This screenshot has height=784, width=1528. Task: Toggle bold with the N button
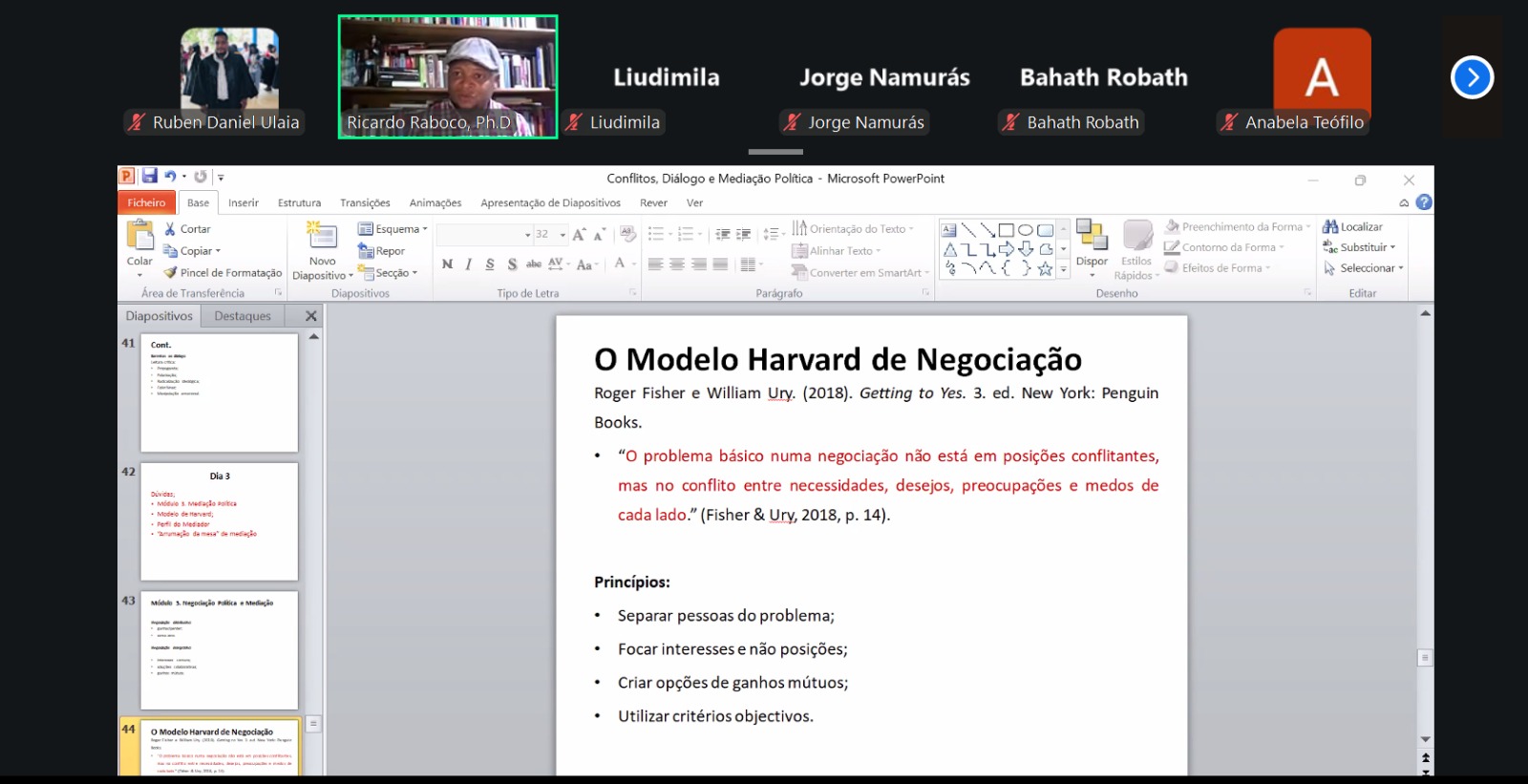(x=447, y=265)
